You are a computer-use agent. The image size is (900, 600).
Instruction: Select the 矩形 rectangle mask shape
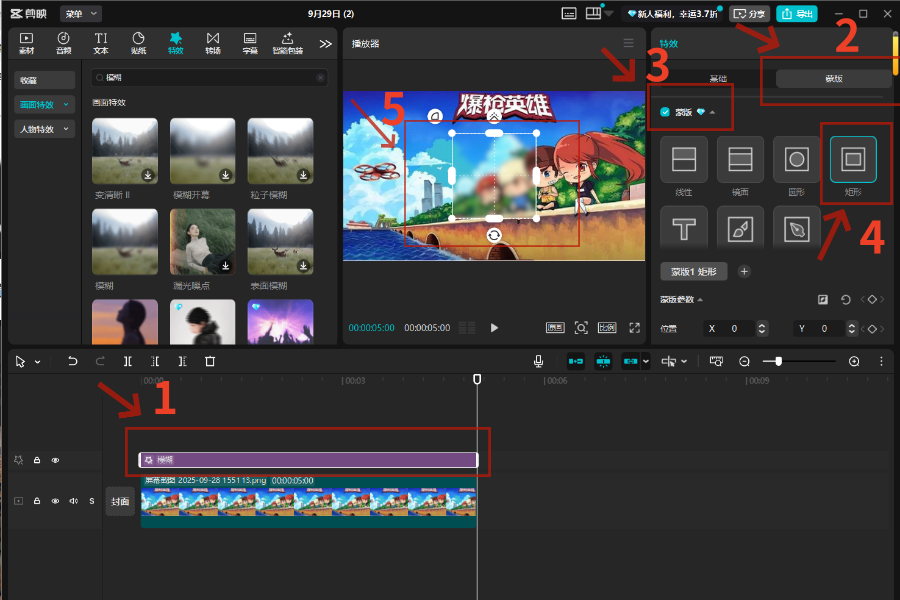tap(853, 159)
